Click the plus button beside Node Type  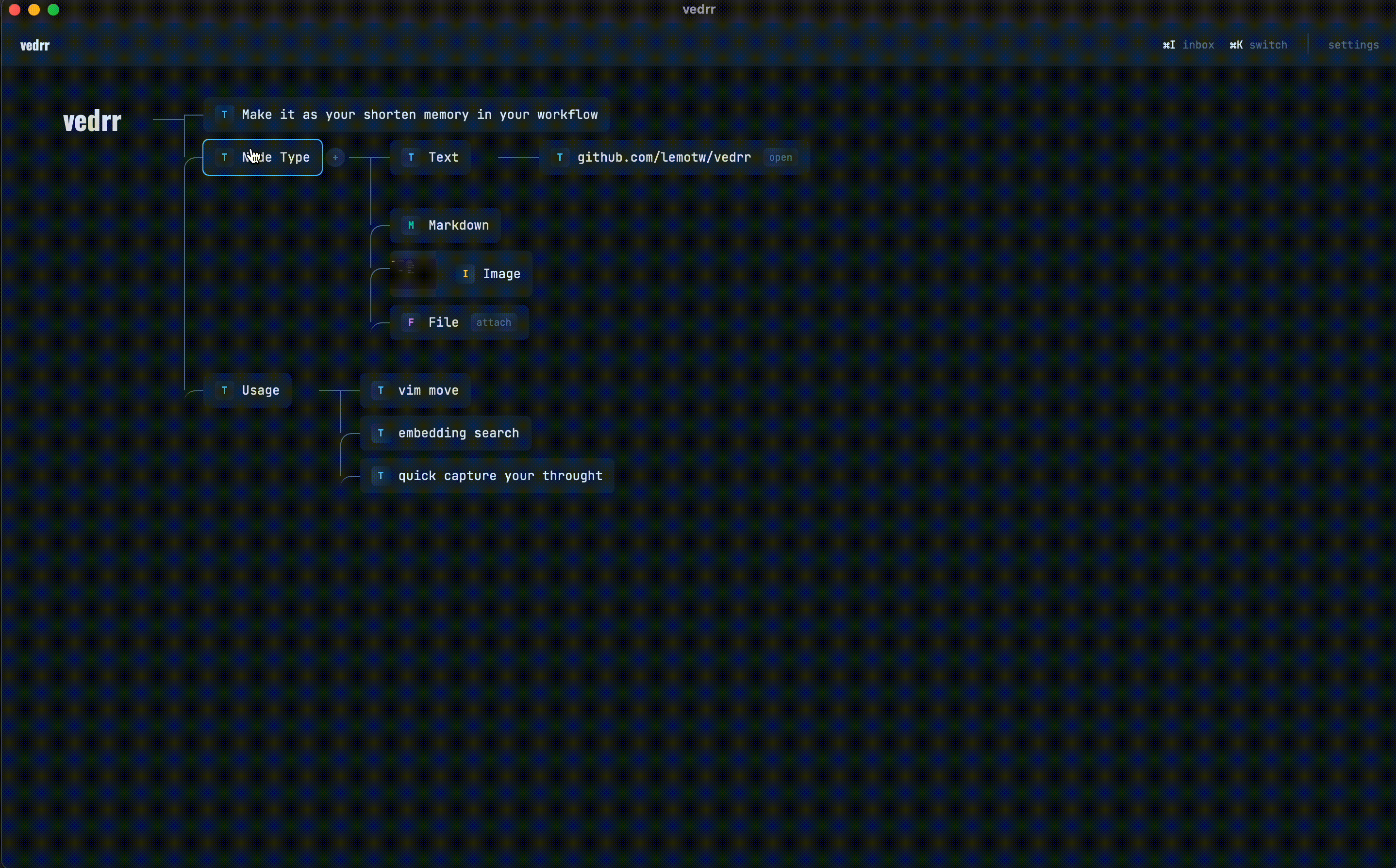pos(335,157)
